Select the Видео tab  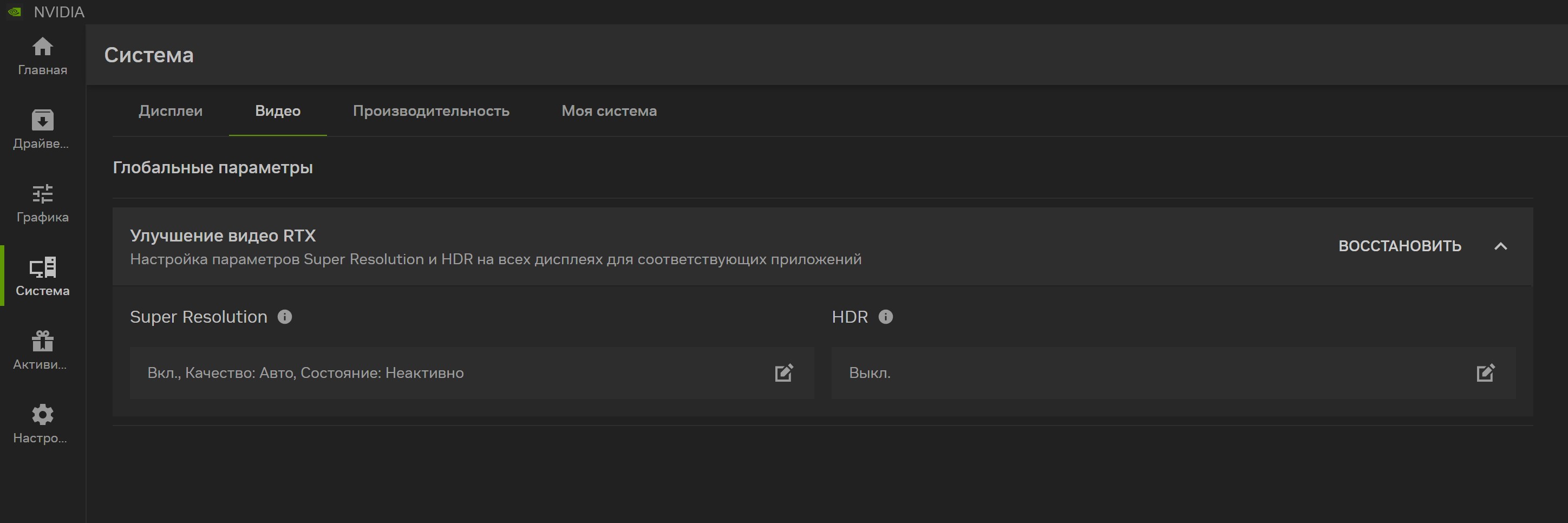(278, 111)
